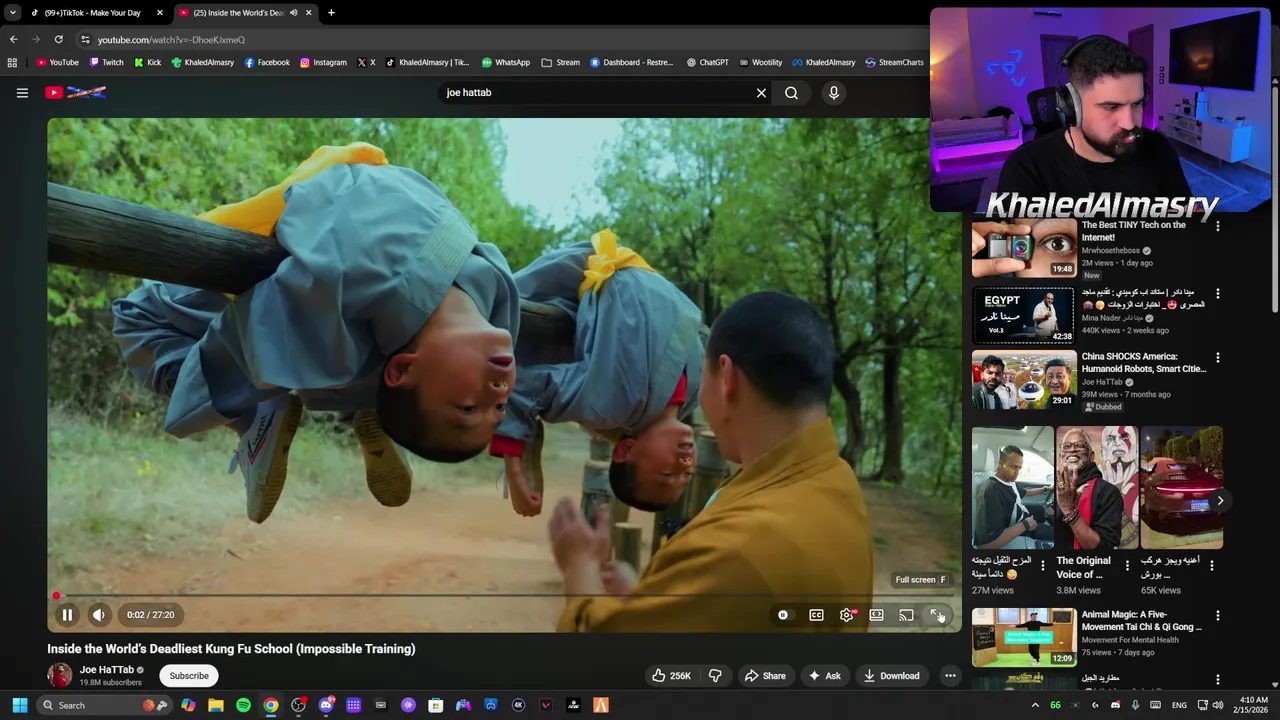This screenshot has width=1280, height=720.
Task: Click the youtube.com address bar
Action: coord(500,40)
